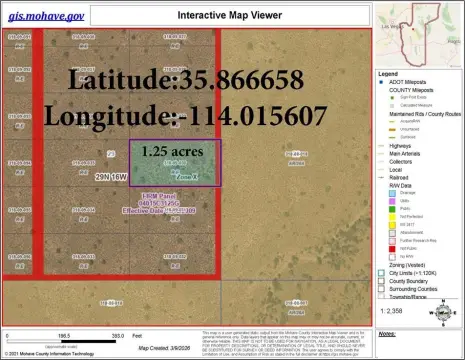
Task: Click the 29N 16W township label
Action: 111,177
